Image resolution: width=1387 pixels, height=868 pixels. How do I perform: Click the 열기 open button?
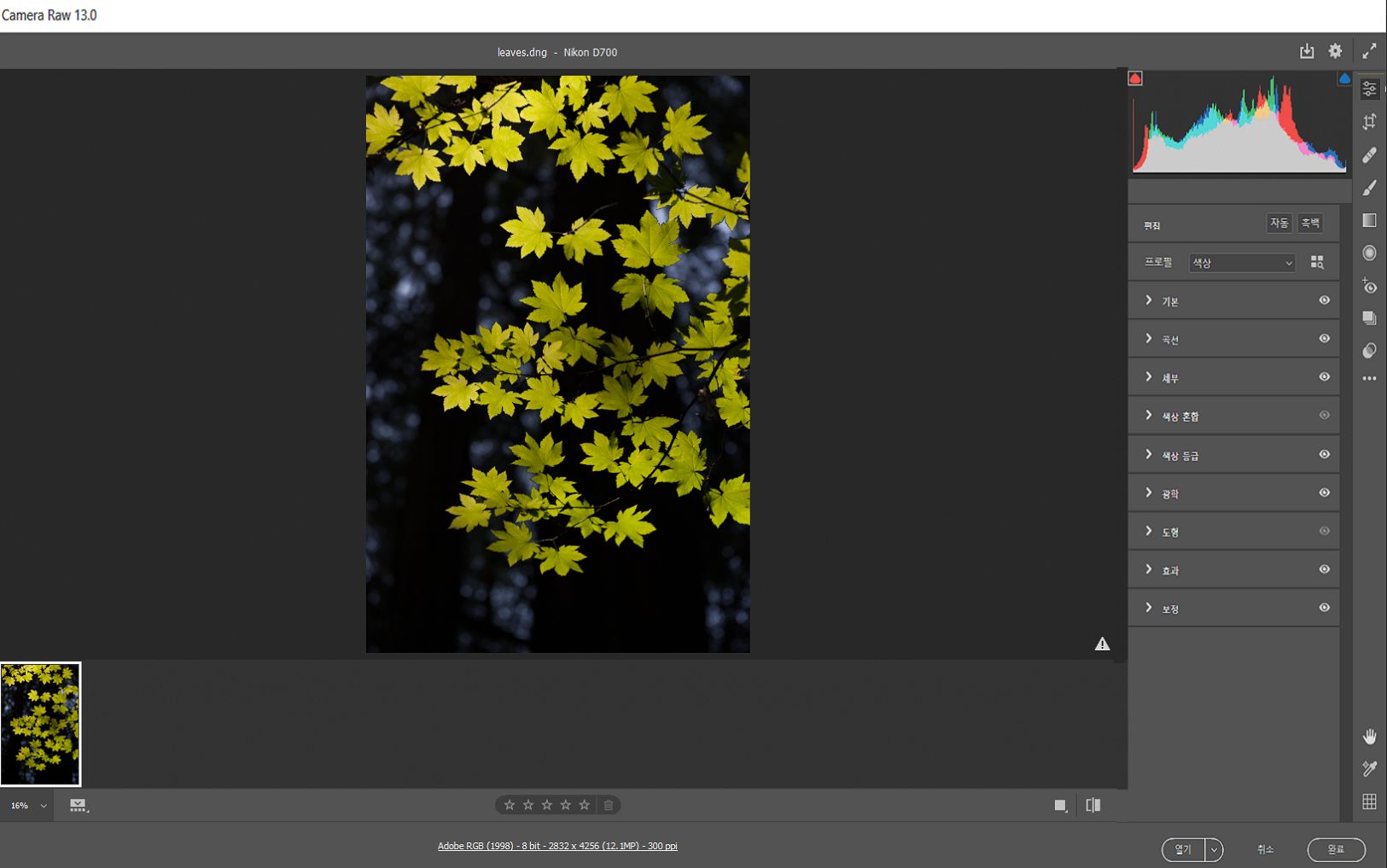tap(1183, 850)
